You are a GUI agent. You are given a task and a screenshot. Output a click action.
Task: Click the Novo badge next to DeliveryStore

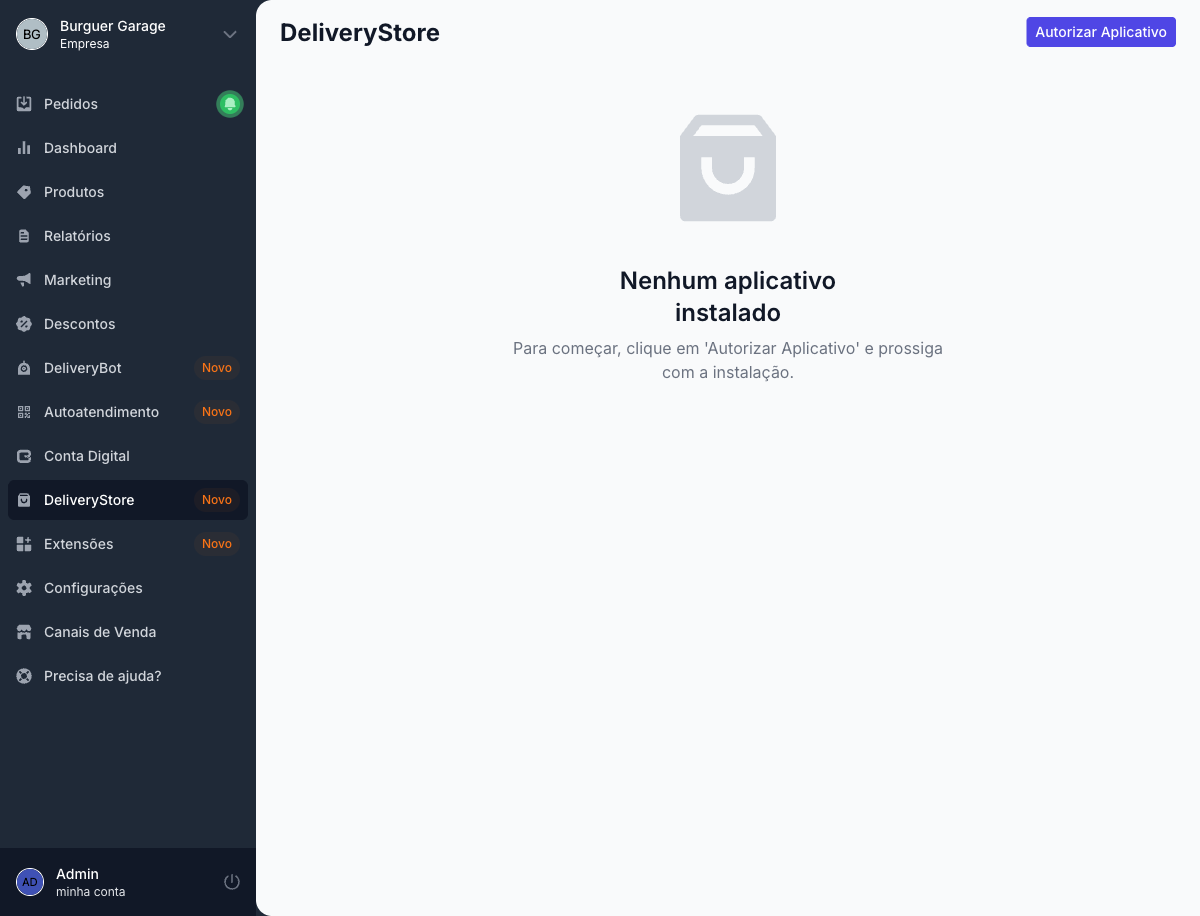[x=217, y=500]
